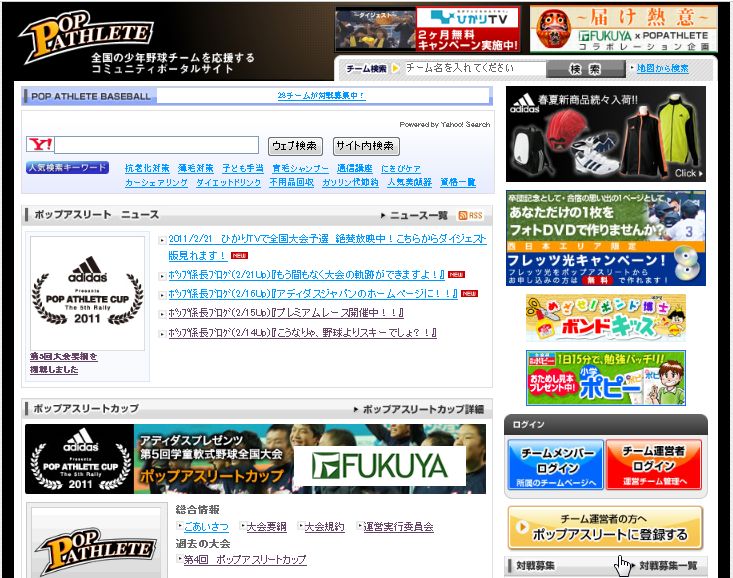Click keyword link カーシェアリング
The width and height of the screenshot is (733, 578).
[x=156, y=182]
